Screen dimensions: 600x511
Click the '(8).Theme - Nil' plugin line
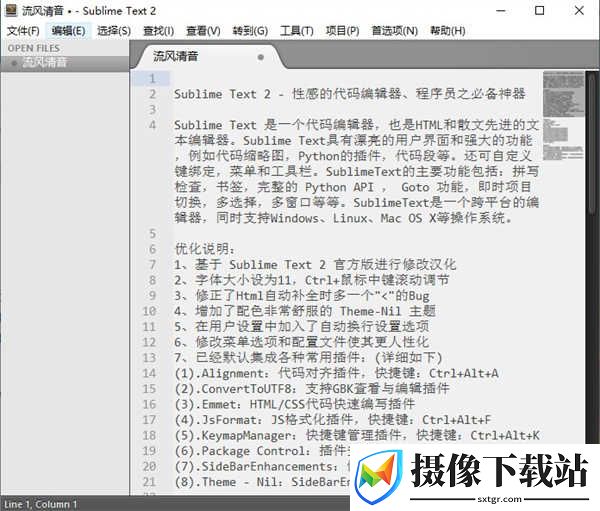262,482
